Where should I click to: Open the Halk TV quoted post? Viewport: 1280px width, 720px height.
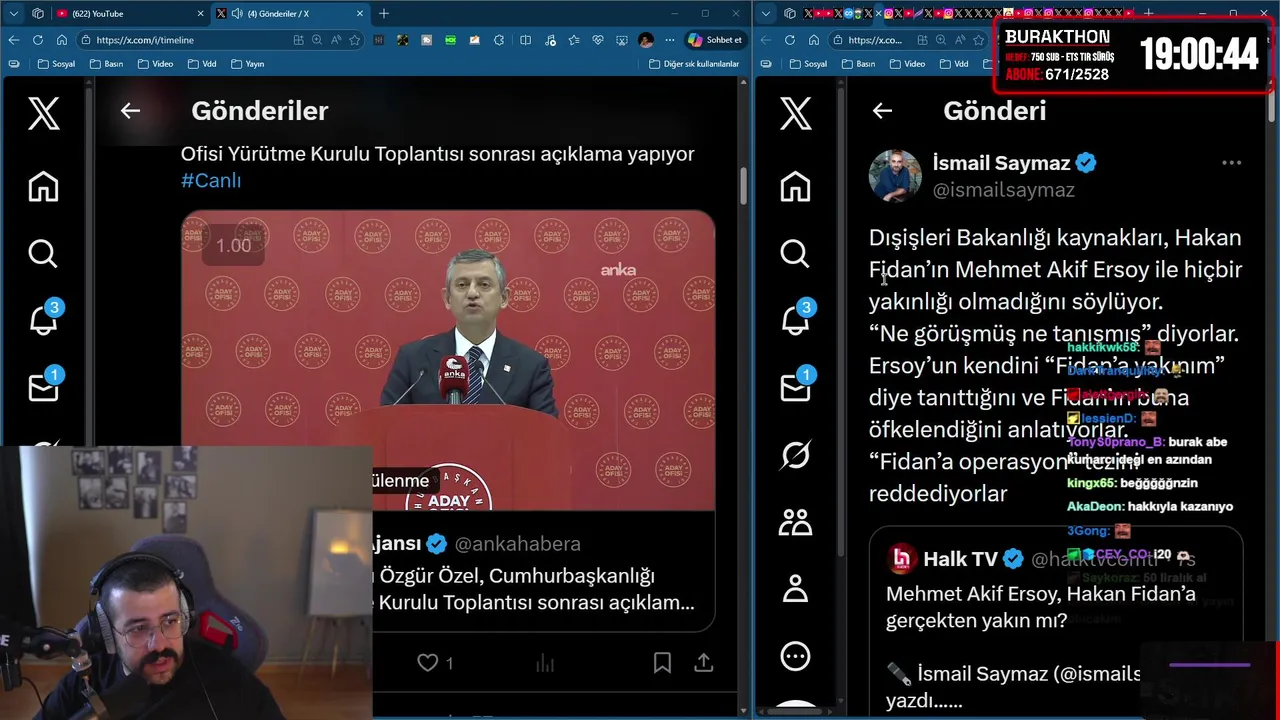click(1055, 620)
